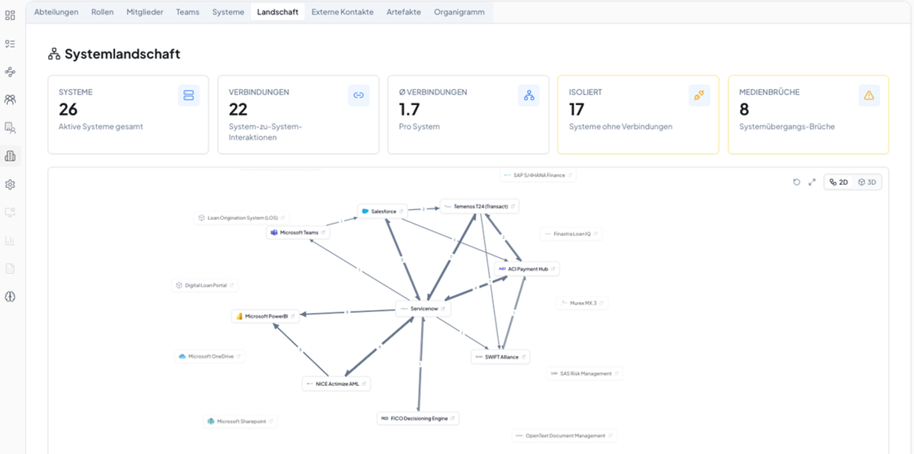Open the Systeme tab
Viewport: 914px width, 454px height.
[228, 12]
